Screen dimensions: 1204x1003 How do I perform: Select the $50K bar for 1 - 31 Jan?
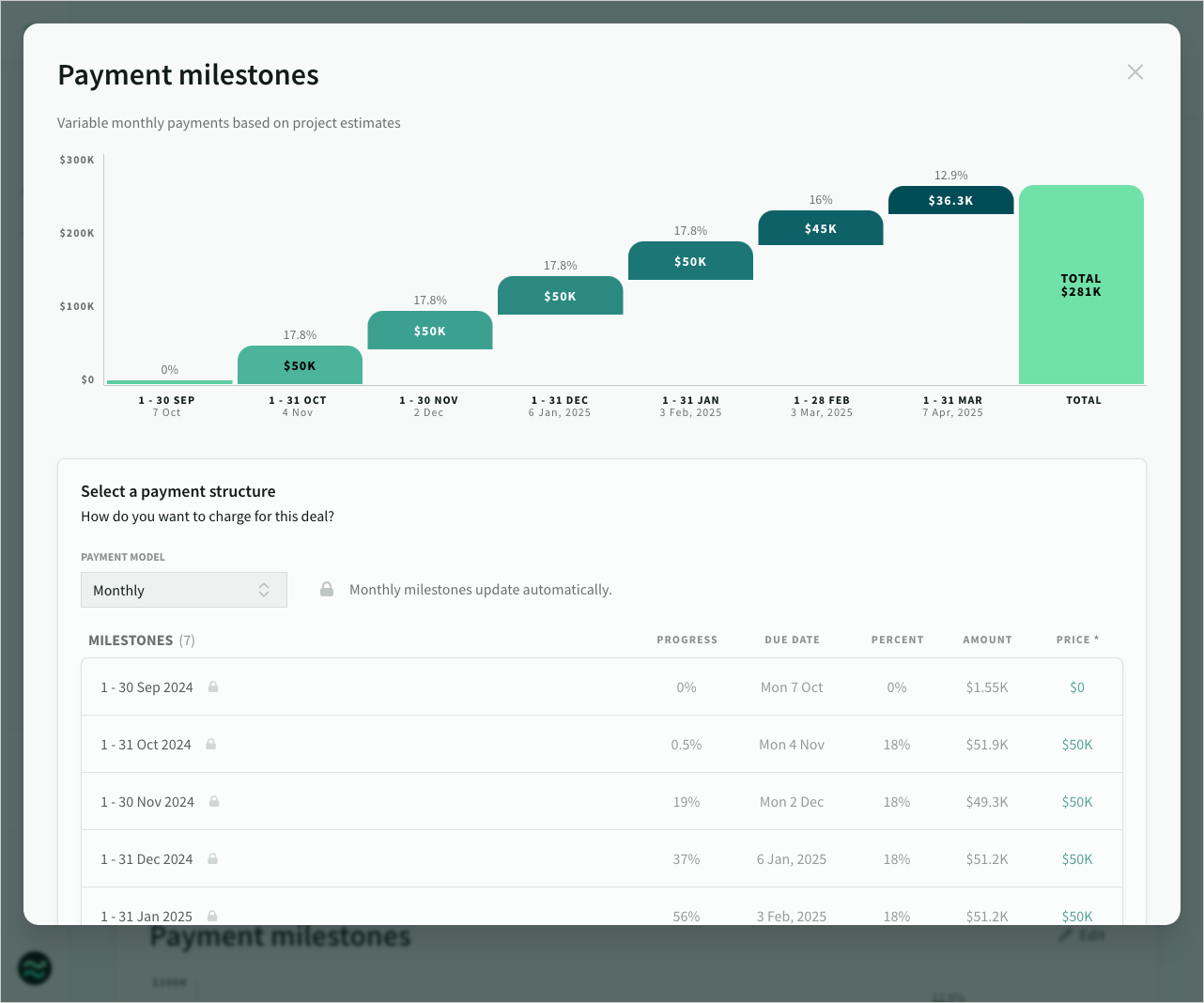(x=690, y=261)
